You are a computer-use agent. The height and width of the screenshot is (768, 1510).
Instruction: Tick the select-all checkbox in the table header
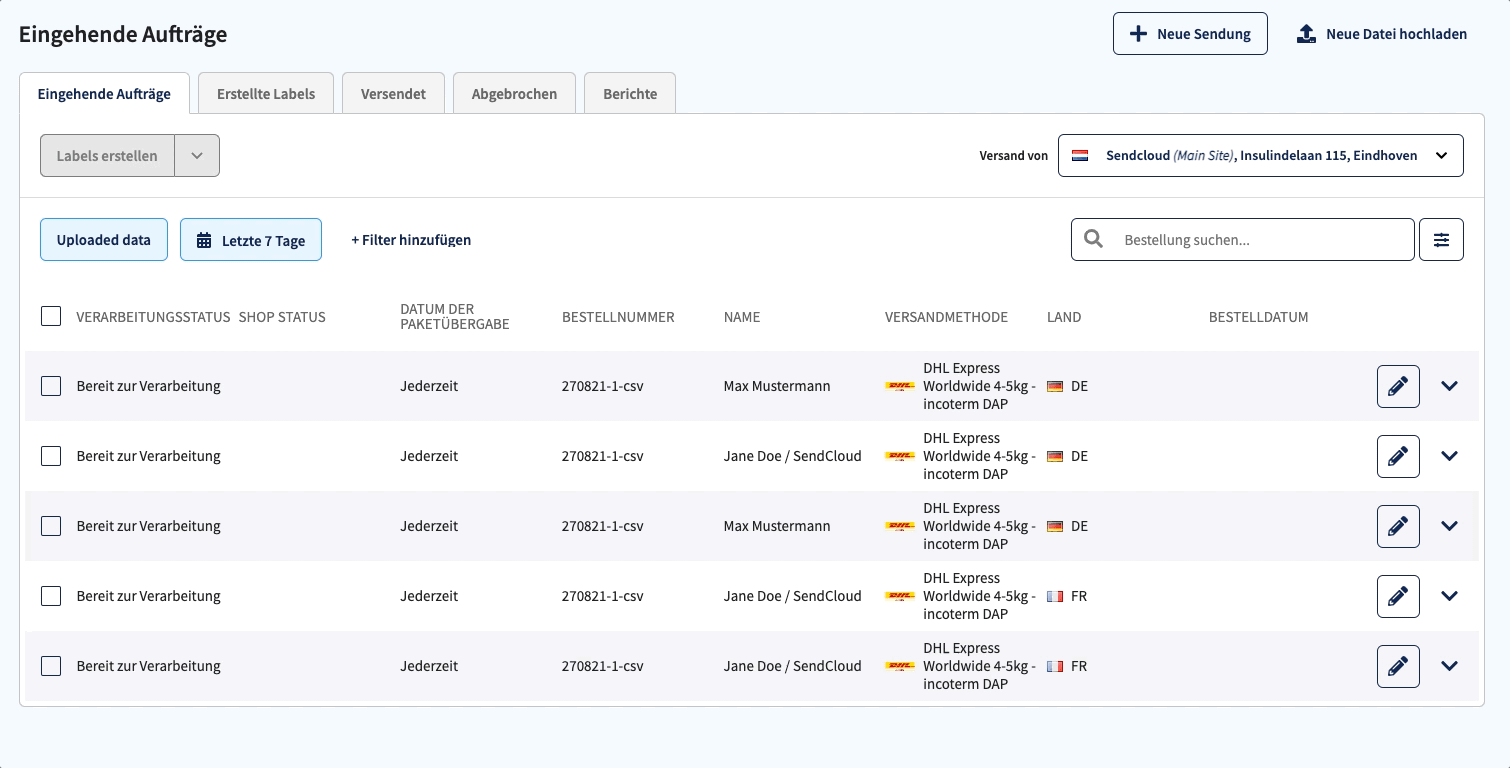51,316
